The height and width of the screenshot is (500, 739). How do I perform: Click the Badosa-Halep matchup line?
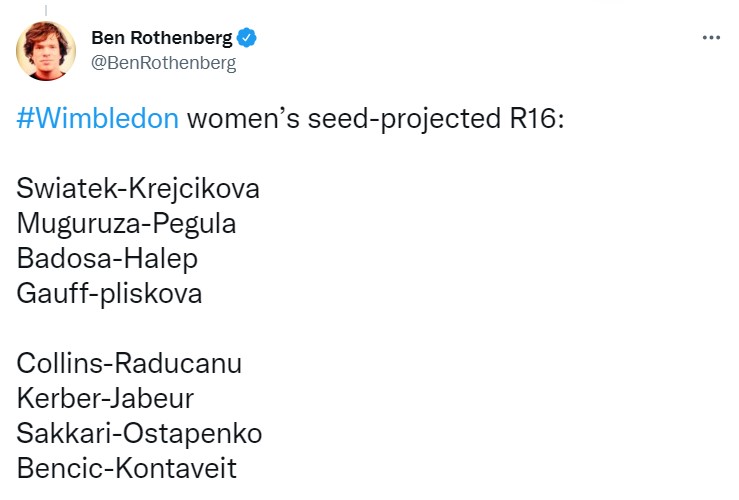tap(108, 259)
